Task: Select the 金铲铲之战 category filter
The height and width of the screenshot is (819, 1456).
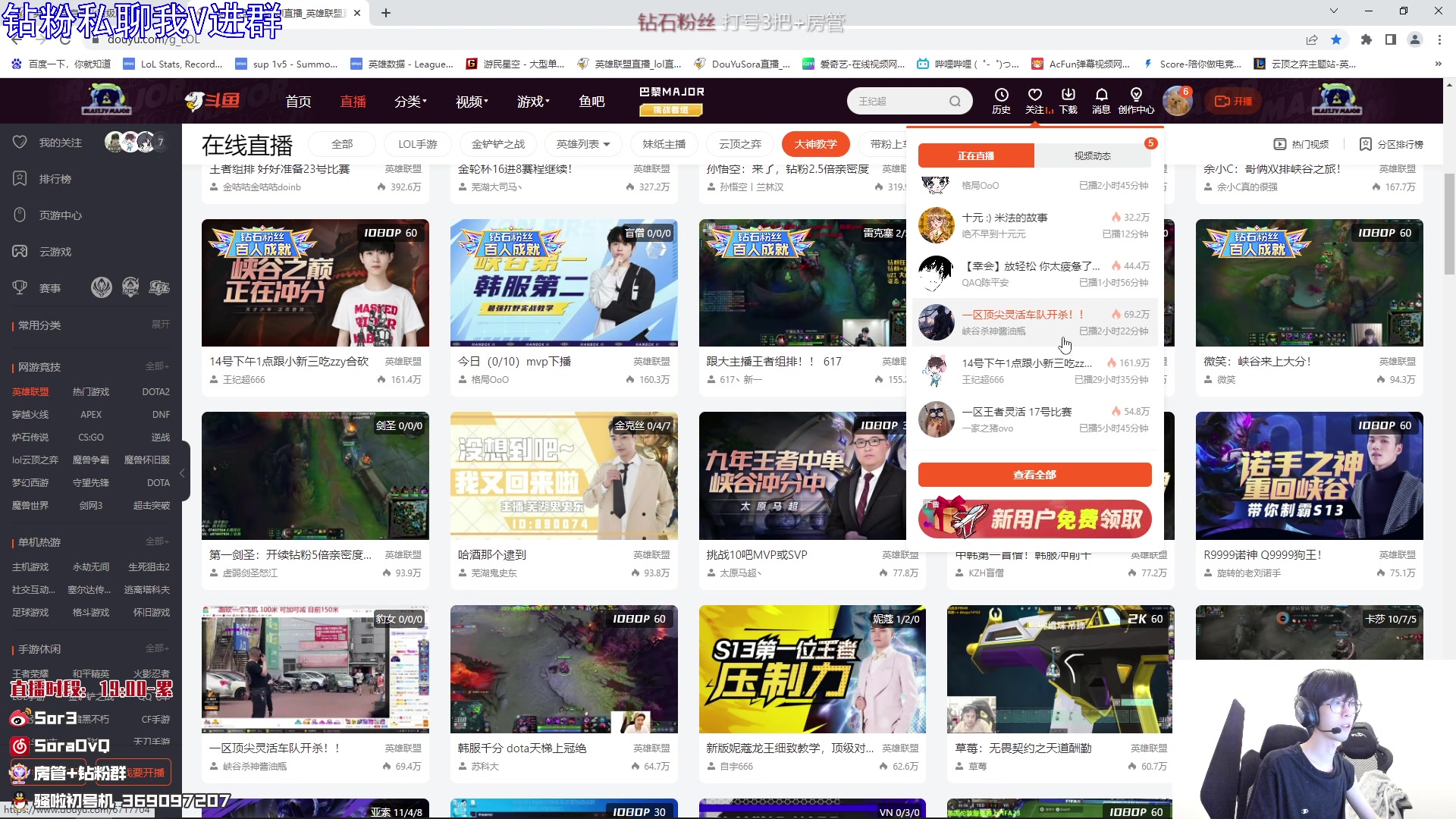Action: click(x=498, y=144)
